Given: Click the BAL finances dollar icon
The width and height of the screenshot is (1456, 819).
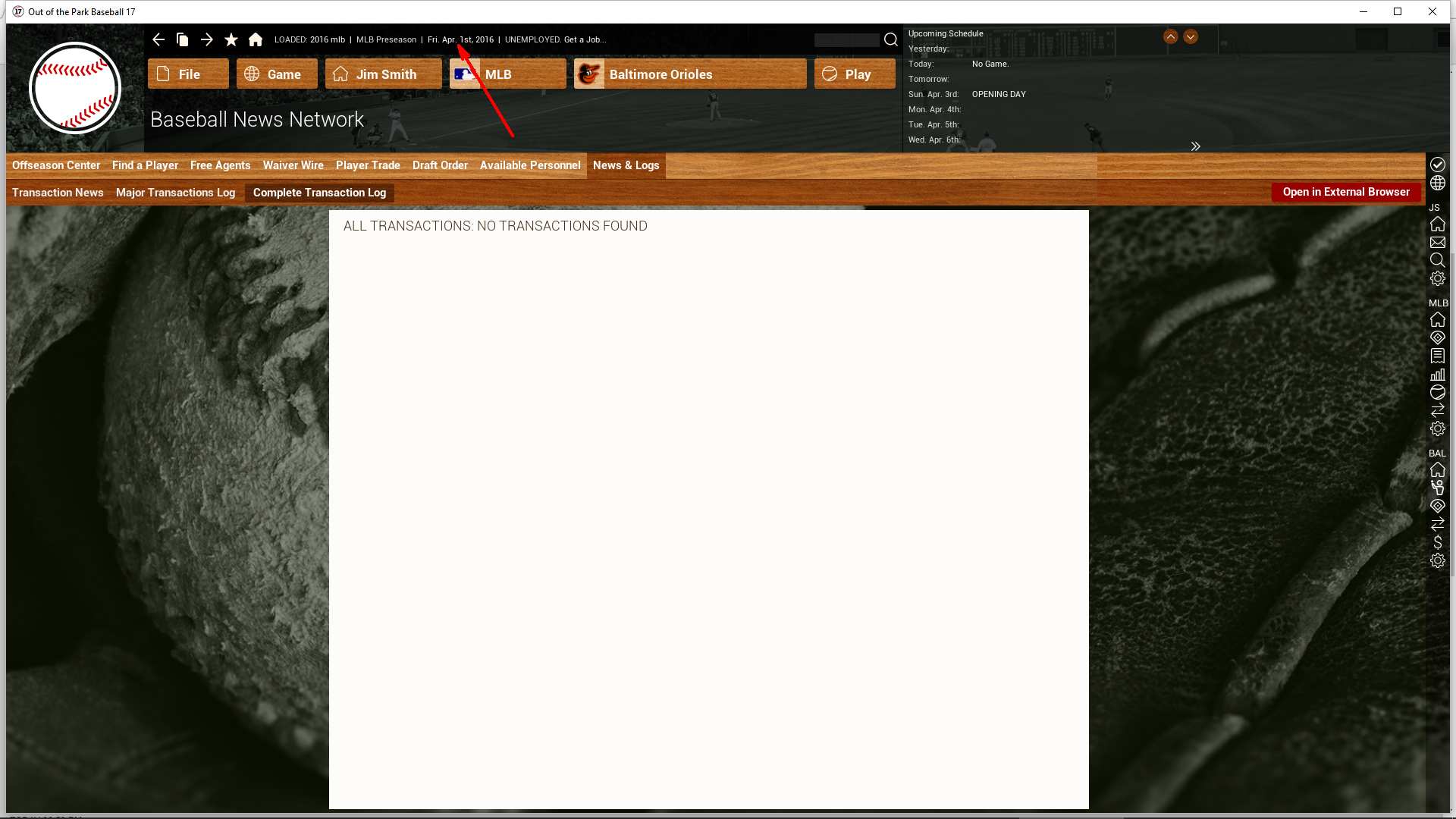Looking at the screenshot, I should tap(1437, 542).
